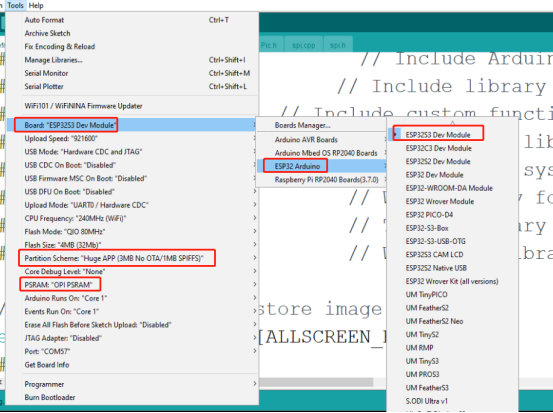This screenshot has width=553, height=413.
Task: Expand the Programmer submenu
Action: point(132,384)
